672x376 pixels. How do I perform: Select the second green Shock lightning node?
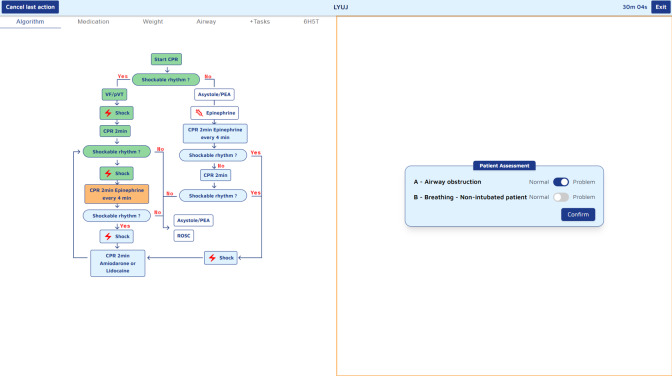click(x=117, y=173)
